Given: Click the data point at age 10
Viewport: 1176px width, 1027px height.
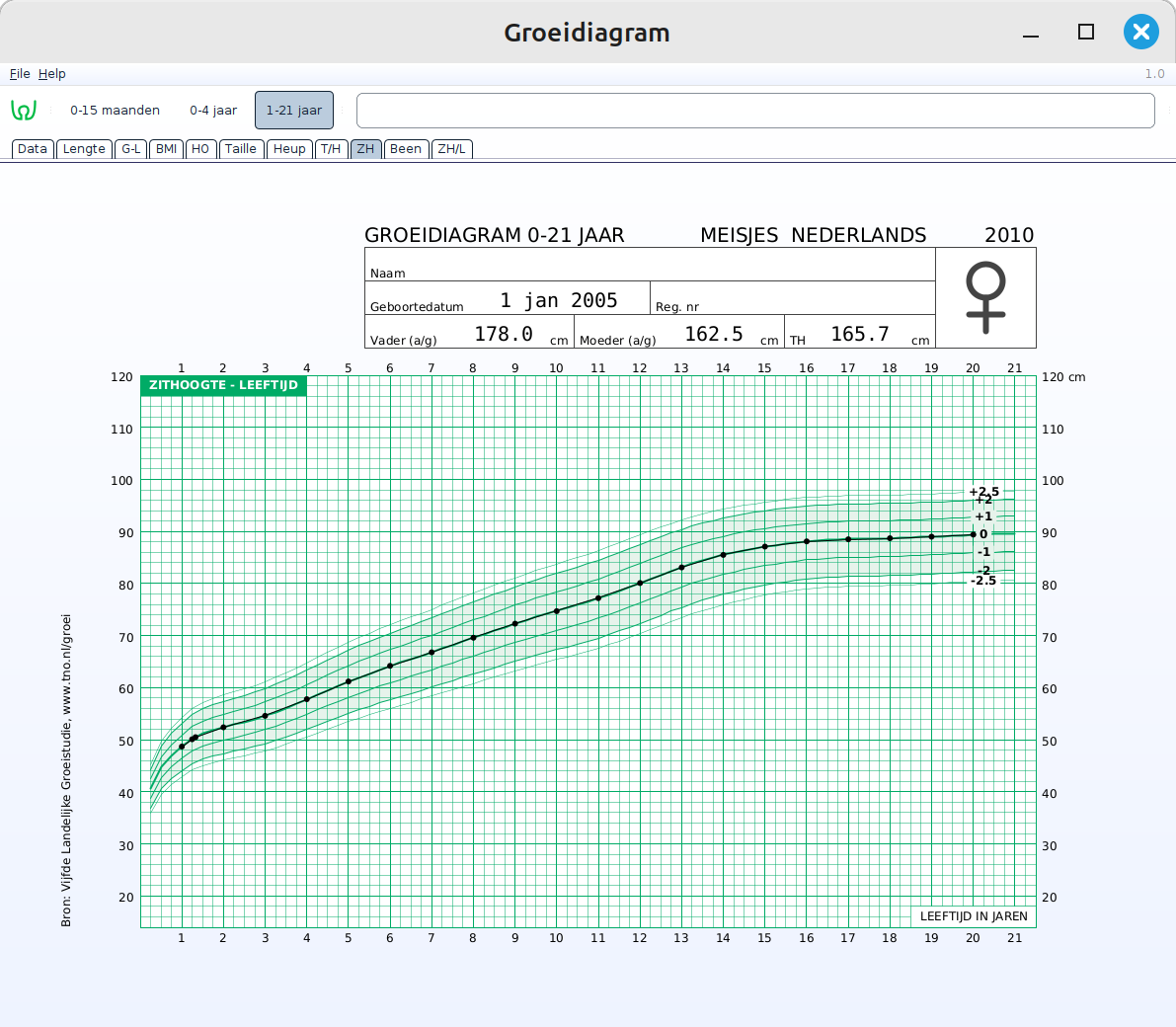Looking at the screenshot, I should (x=557, y=611).
